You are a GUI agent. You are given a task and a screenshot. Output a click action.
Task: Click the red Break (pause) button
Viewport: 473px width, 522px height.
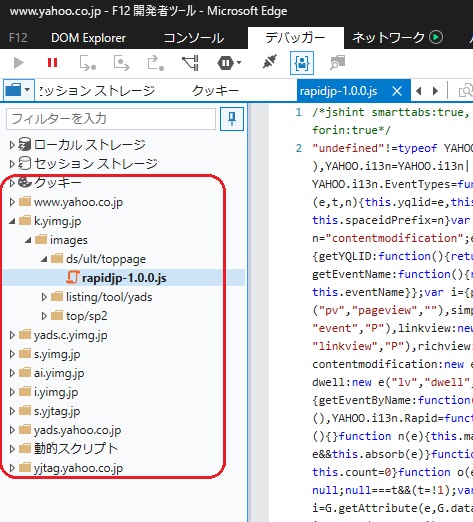point(52,63)
